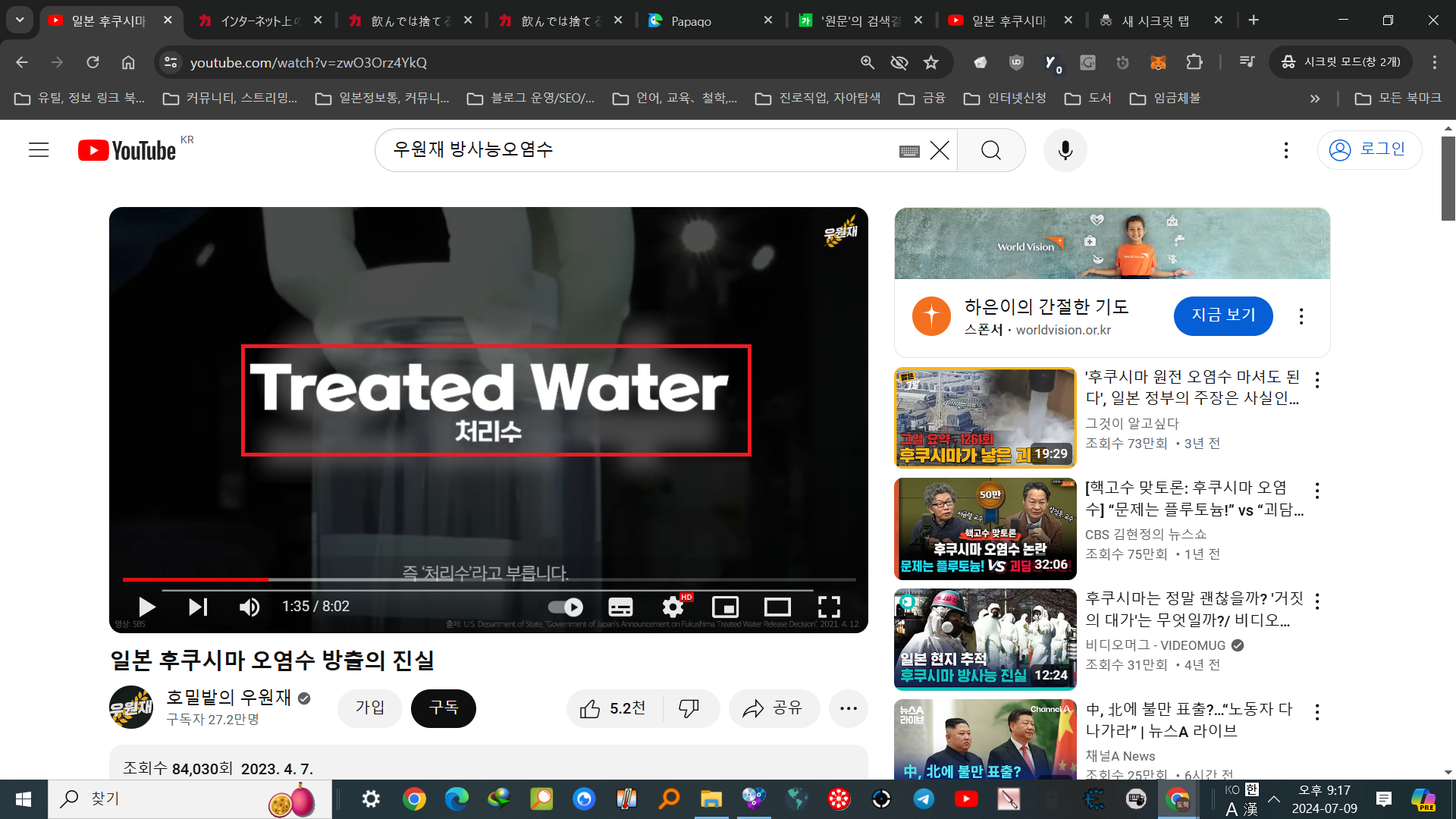
Task: Open video settings gear
Action: point(673,607)
